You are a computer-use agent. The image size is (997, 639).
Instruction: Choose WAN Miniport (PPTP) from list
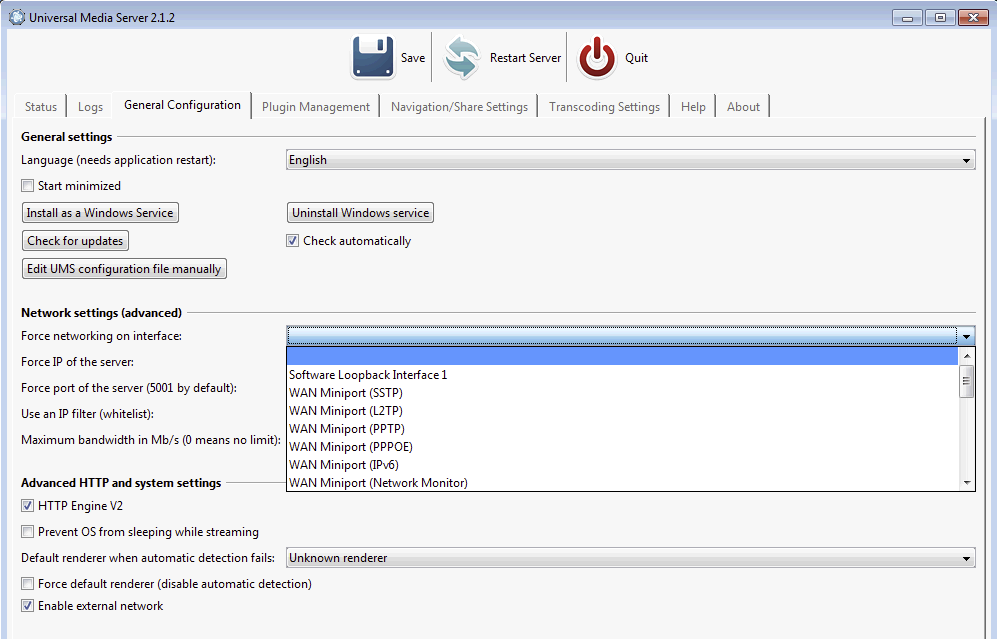(x=622, y=429)
